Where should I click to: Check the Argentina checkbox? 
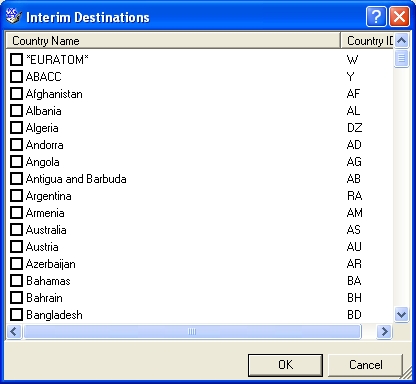(16, 196)
